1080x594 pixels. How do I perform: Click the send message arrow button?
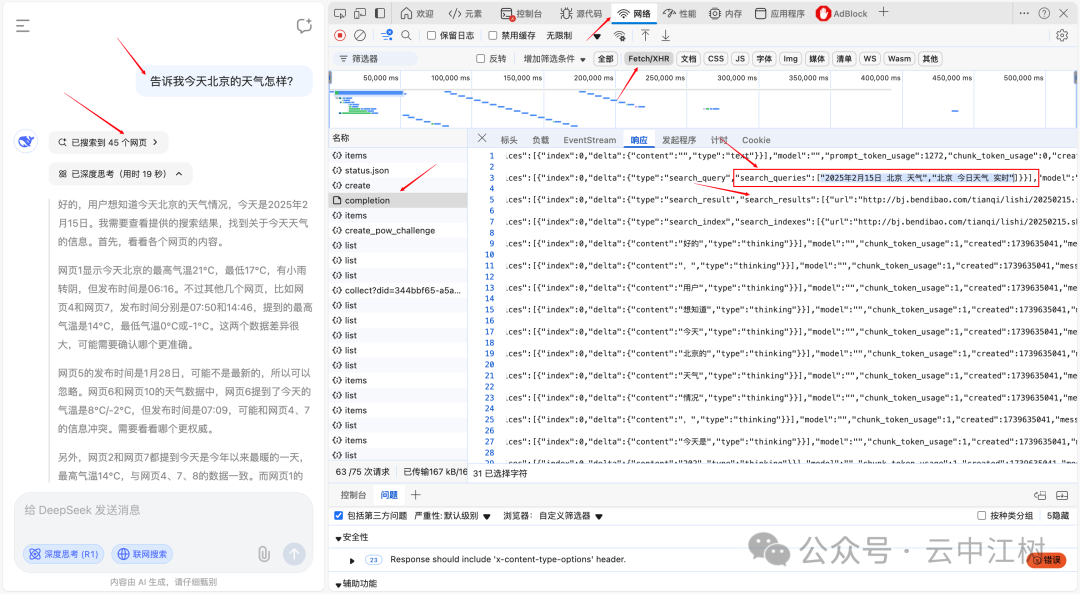tap(294, 553)
